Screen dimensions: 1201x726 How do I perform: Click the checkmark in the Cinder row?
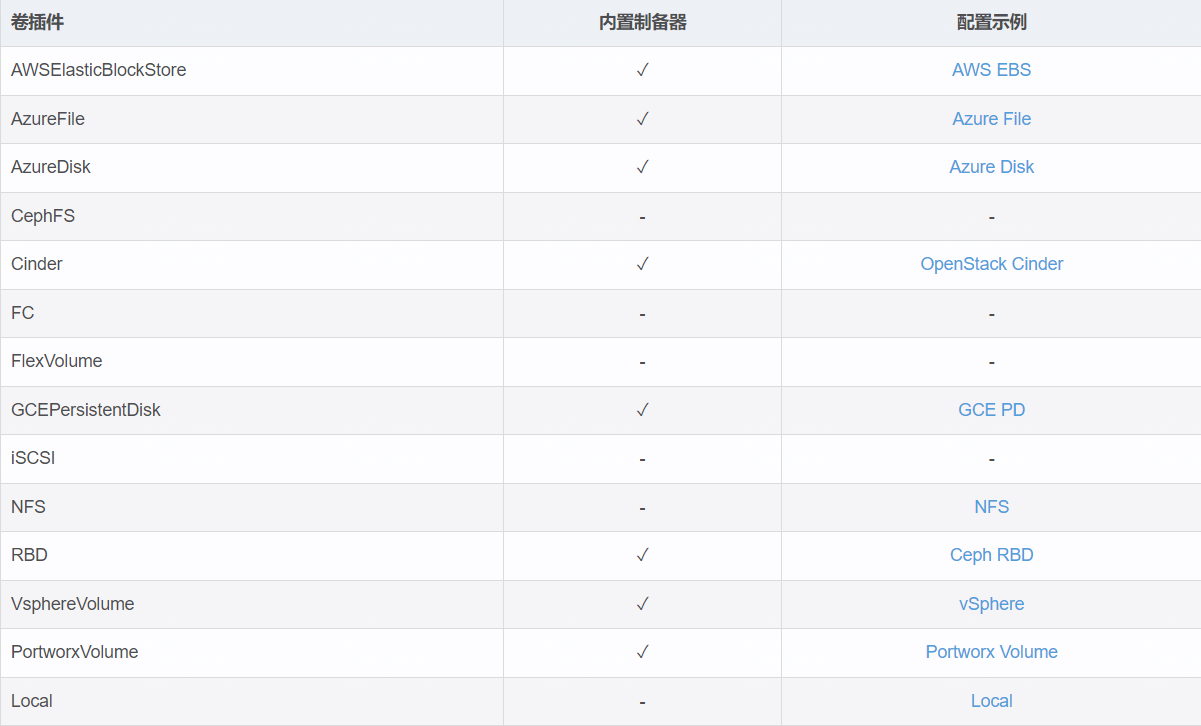click(x=642, y=264)
